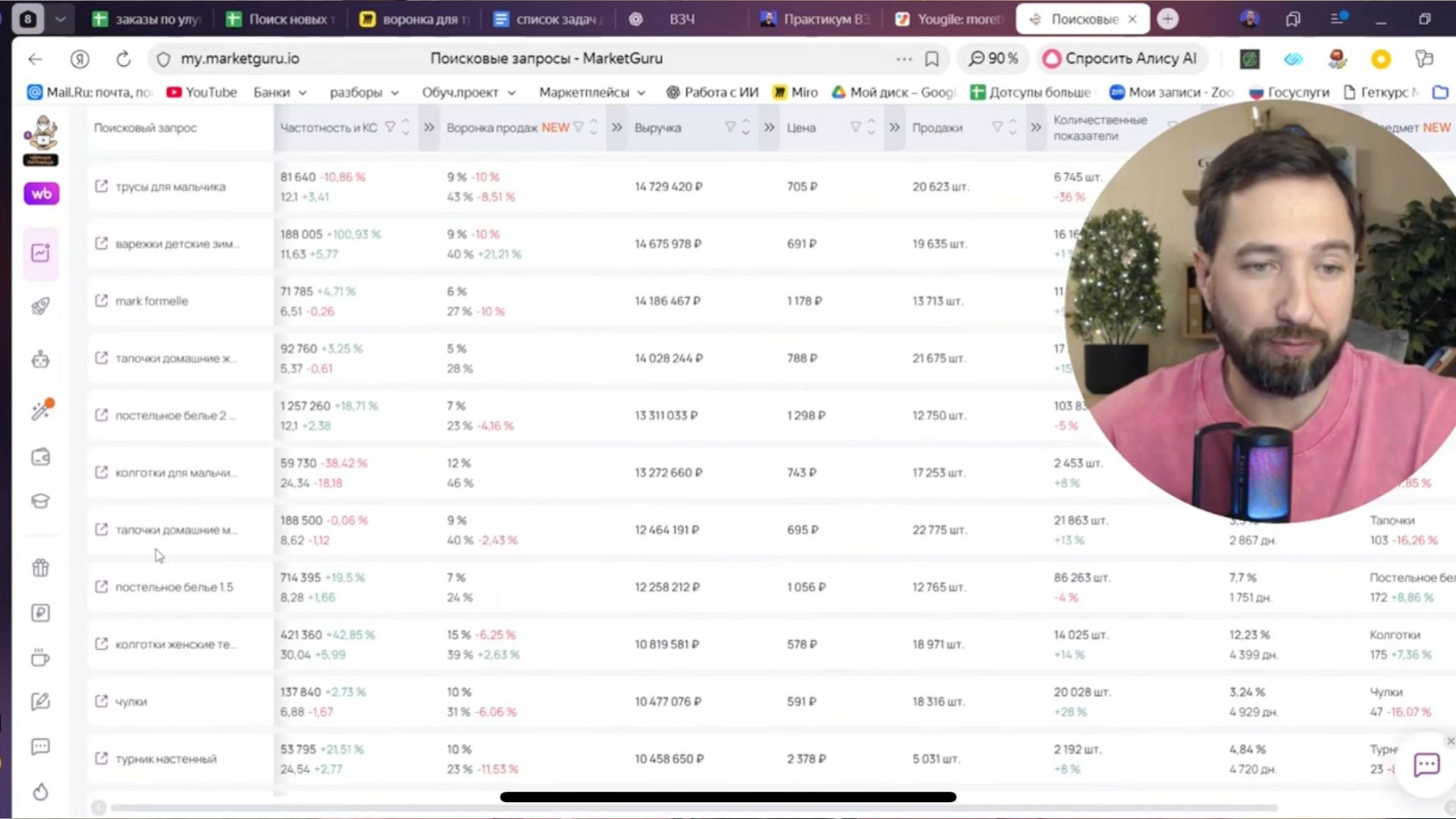The image size is (1456, 819).
Task: Switch to 'Yougile' browser tab
Action: [949, 19]
